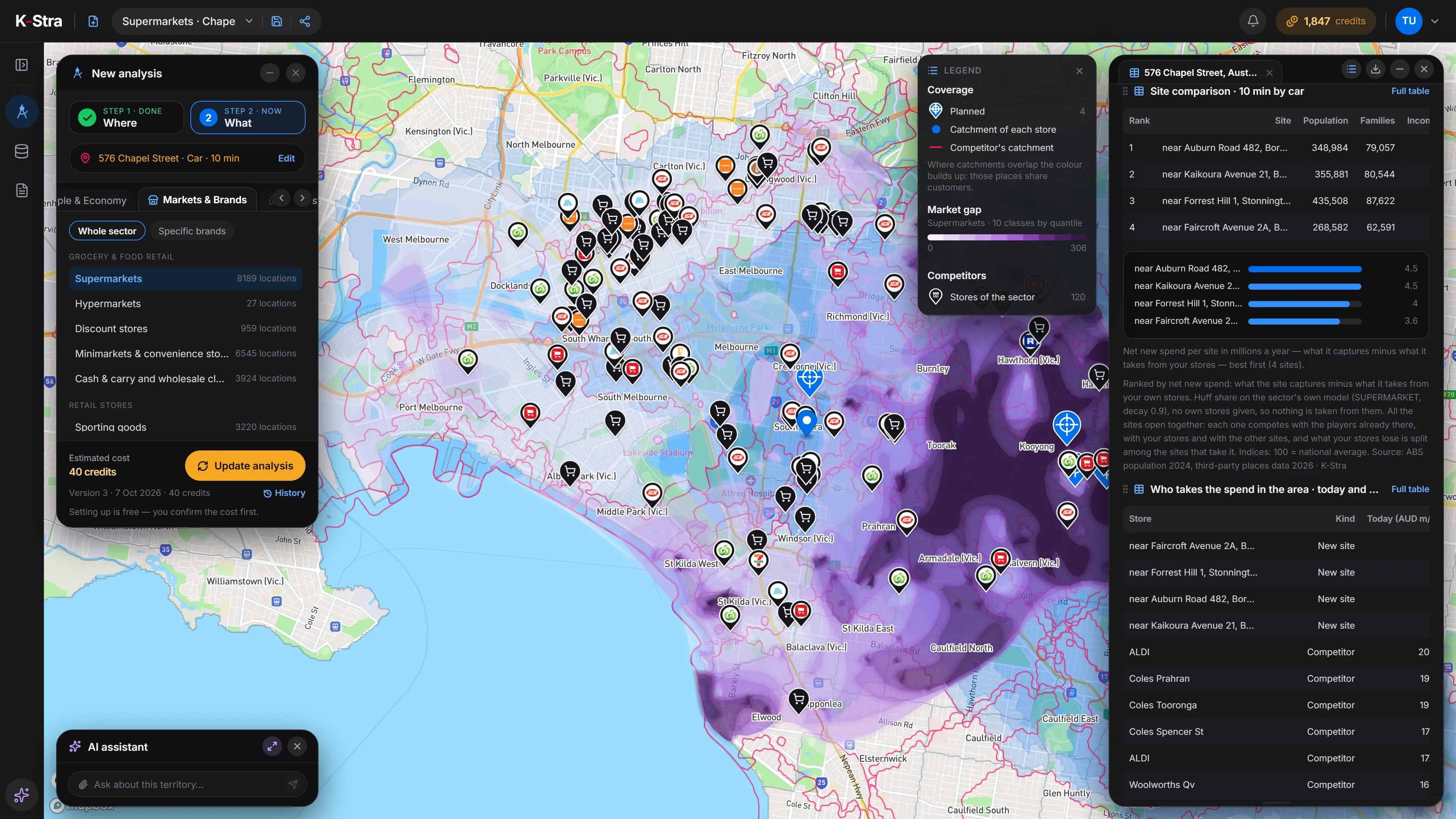Switch to the Markets & Brands tab
1456x819 pixels.
pyautogui.click(x=197, y=199)
